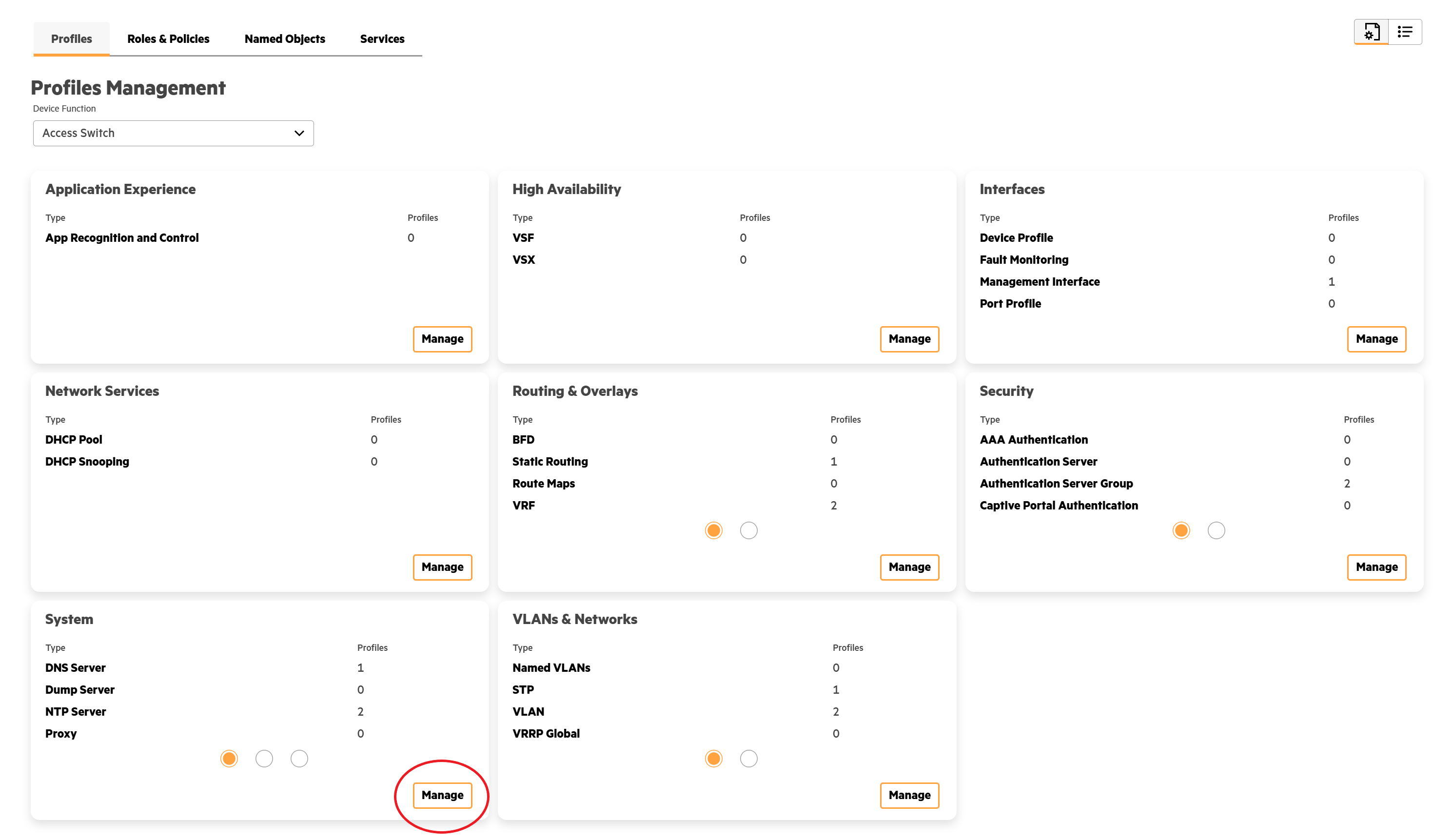Image resolution: width=1453 pixels, height=840 pixels.
Task: Select second page dot in VLANs & Networks
Action: pyautogui.click(x=748, y=758)
